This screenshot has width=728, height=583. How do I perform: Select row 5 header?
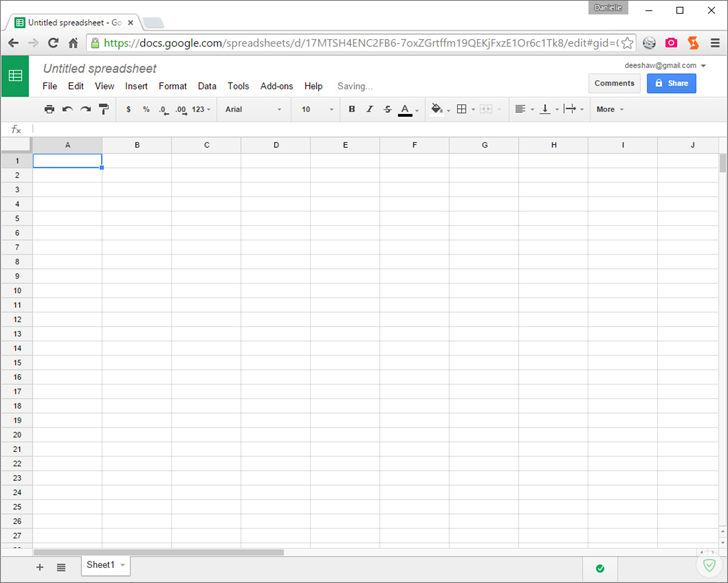[x=17, y=218]
